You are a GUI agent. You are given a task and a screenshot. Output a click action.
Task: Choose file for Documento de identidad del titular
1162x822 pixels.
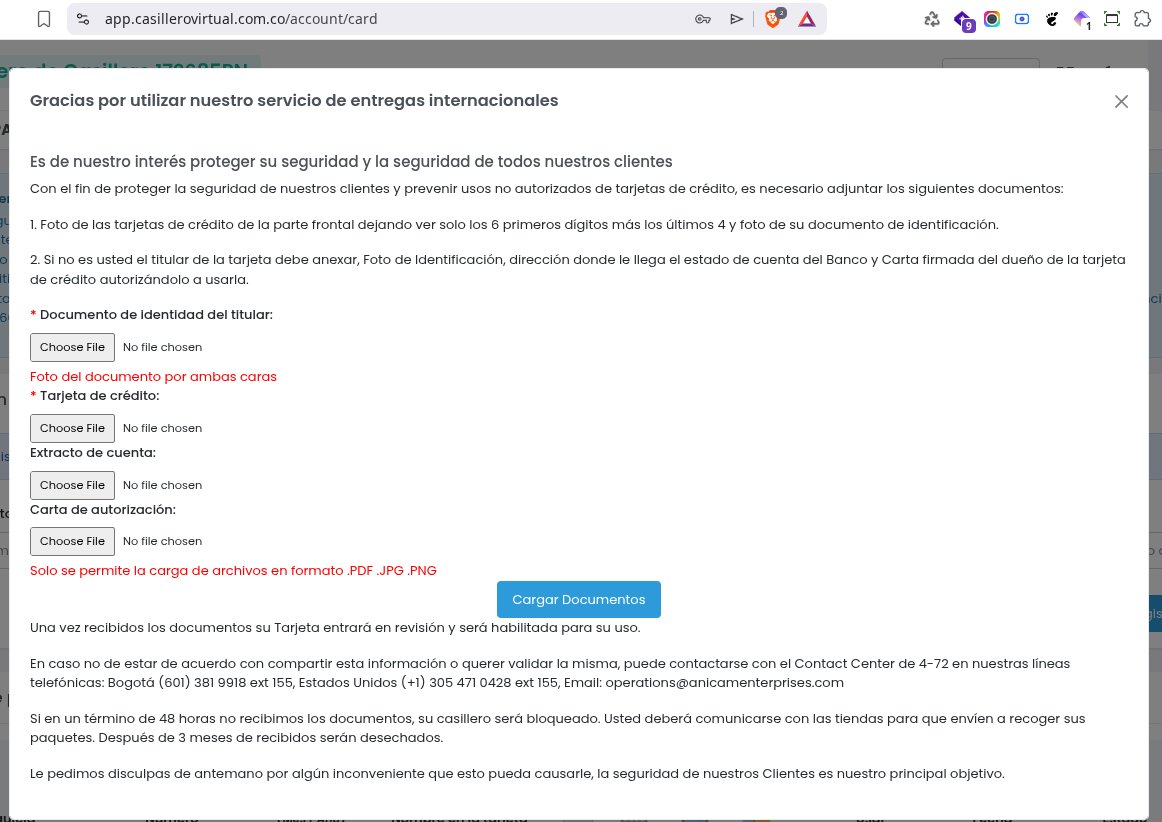(73, 347)
